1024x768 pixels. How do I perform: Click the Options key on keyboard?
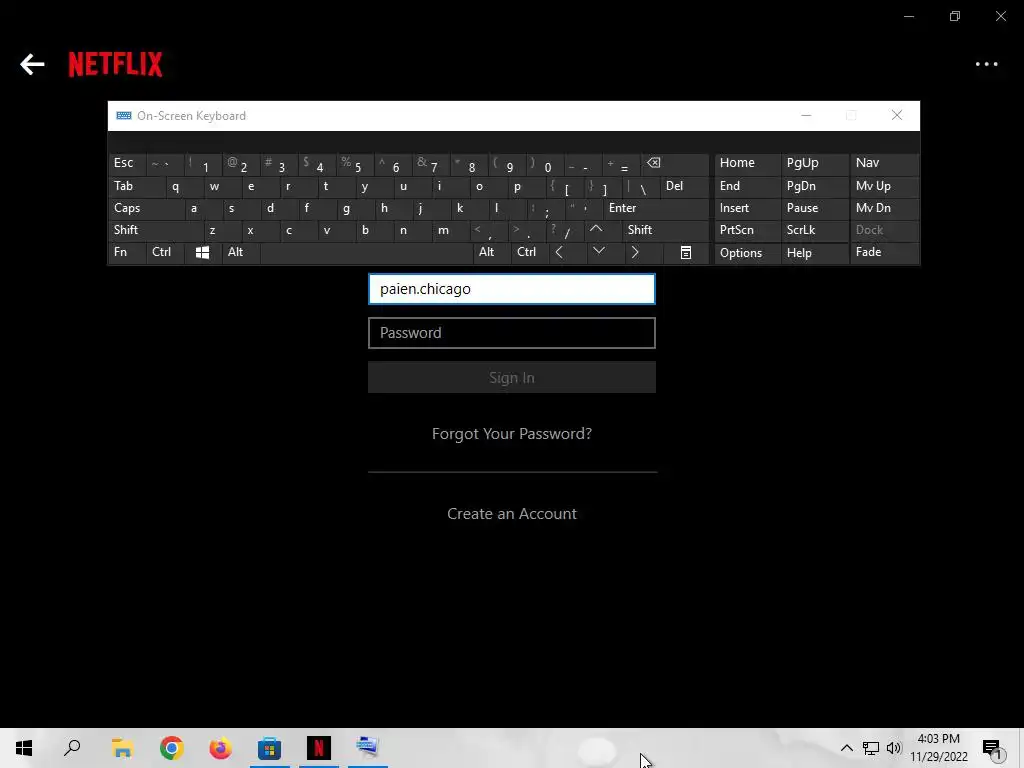point(748,253)
